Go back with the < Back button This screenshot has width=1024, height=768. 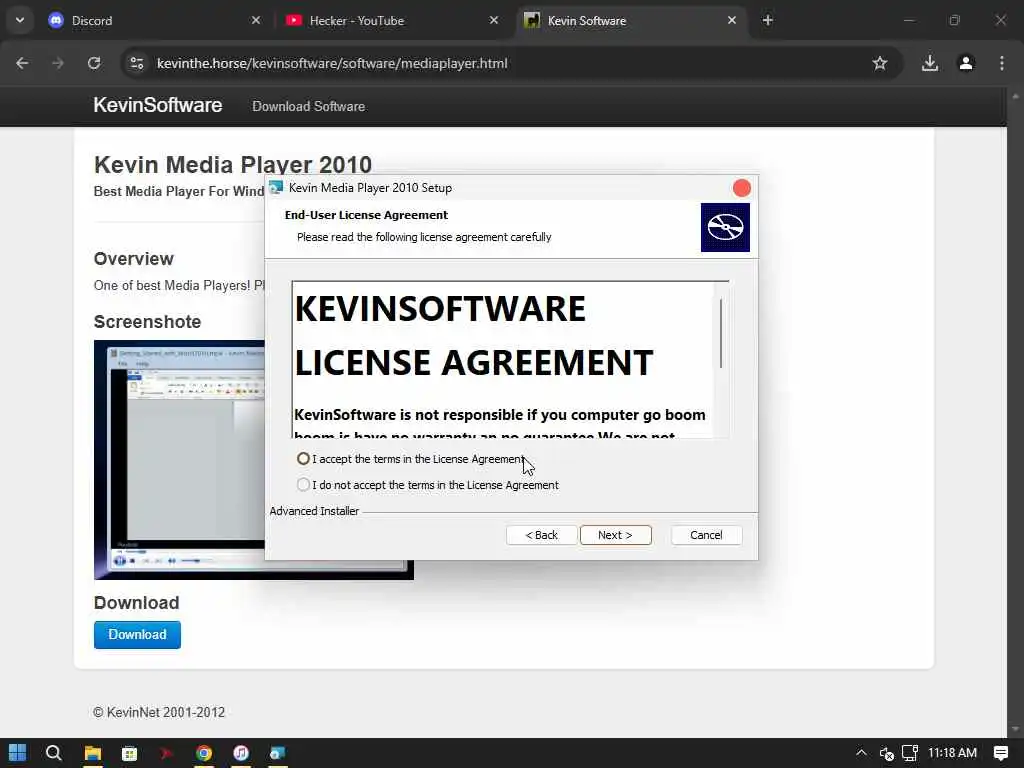click(x=541, y=535)
